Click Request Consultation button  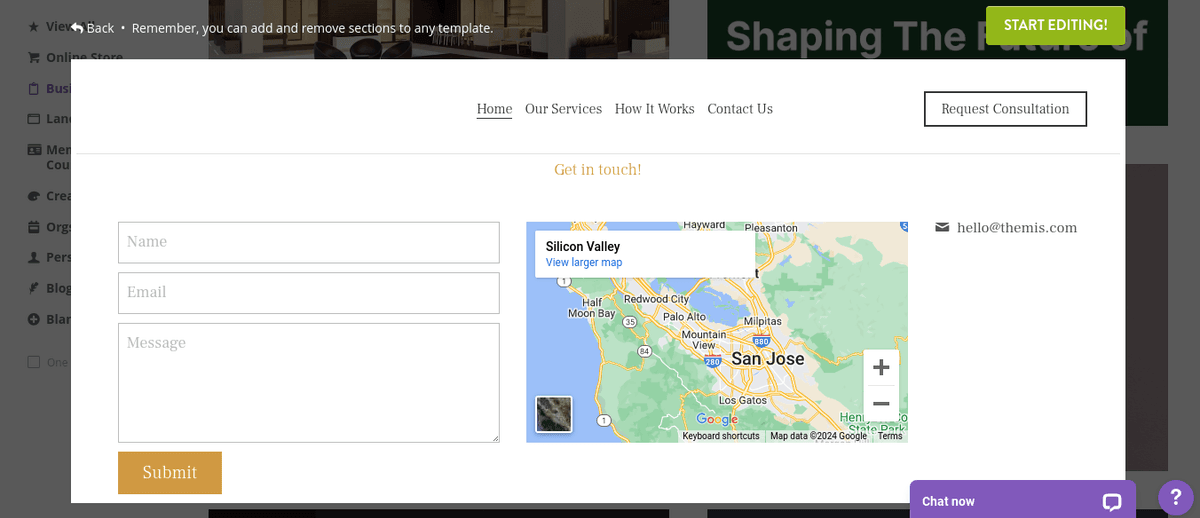[1005, 109]
